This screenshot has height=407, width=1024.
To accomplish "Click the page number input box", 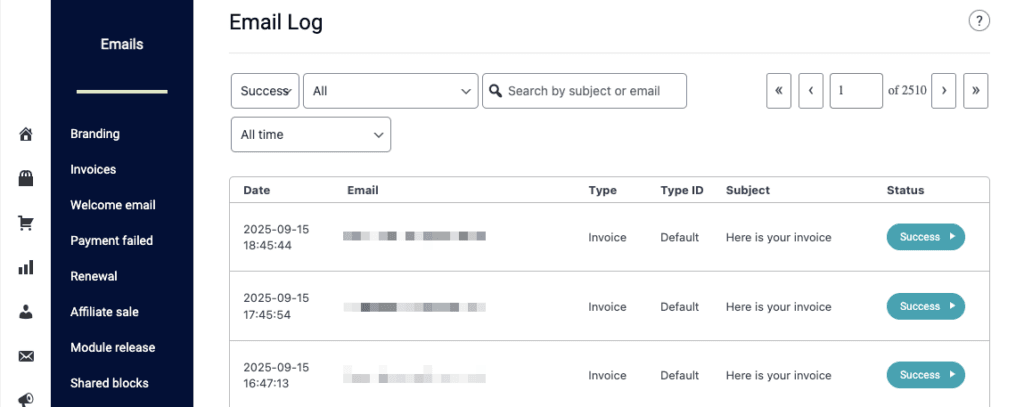I will point(855,91).
